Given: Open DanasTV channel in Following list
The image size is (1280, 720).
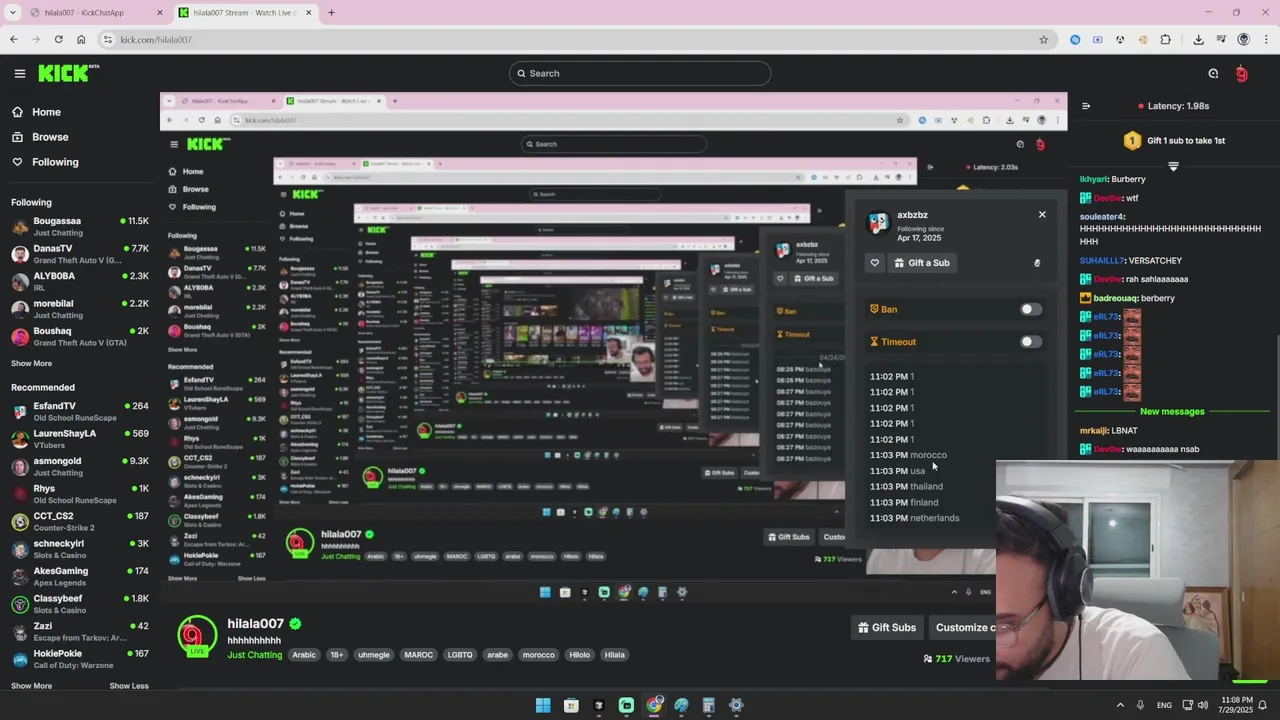Looking at the screenshot, I should (x=80, y=254).
